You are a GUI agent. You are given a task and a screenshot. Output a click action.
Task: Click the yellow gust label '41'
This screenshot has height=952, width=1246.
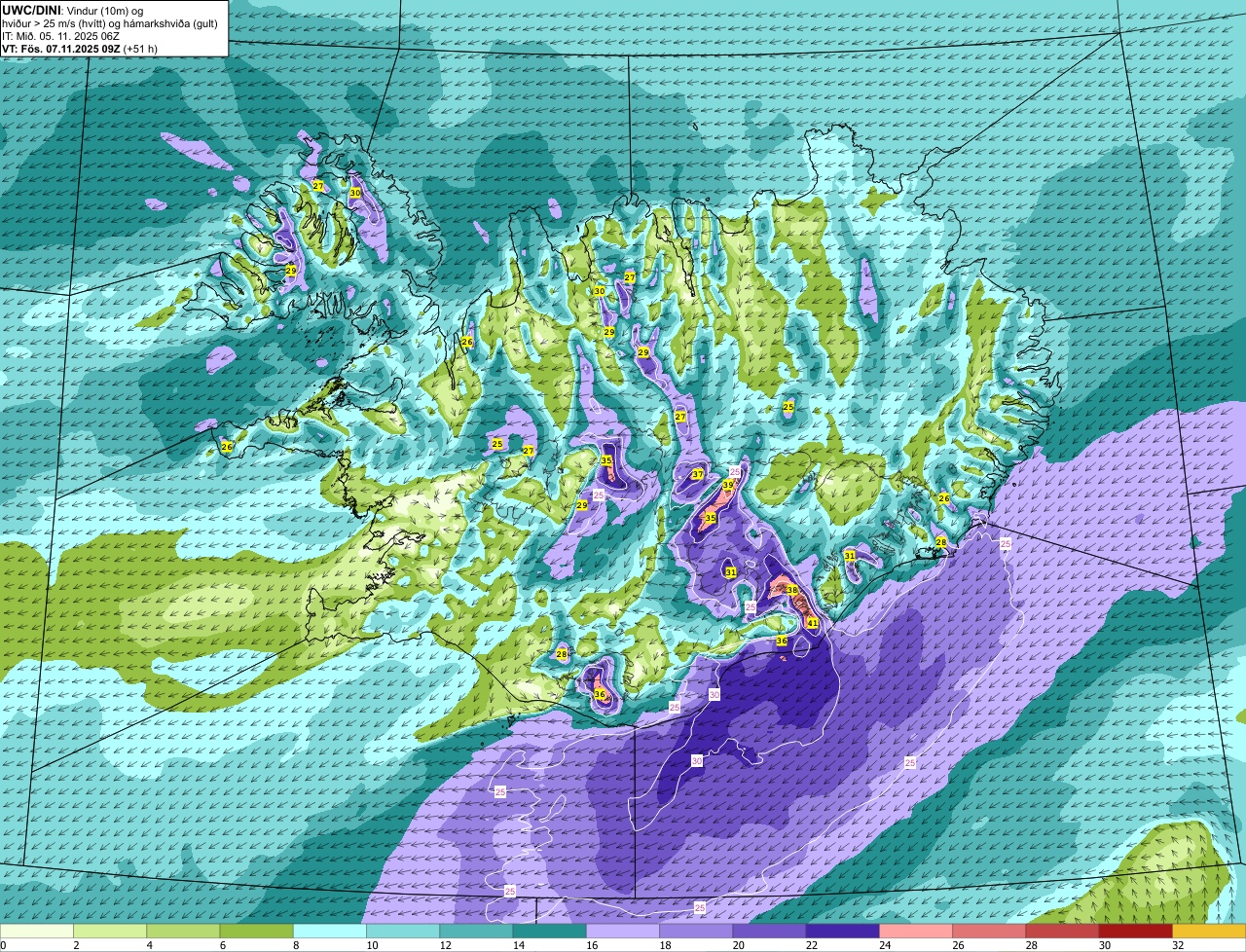click(x=812, y=623)
